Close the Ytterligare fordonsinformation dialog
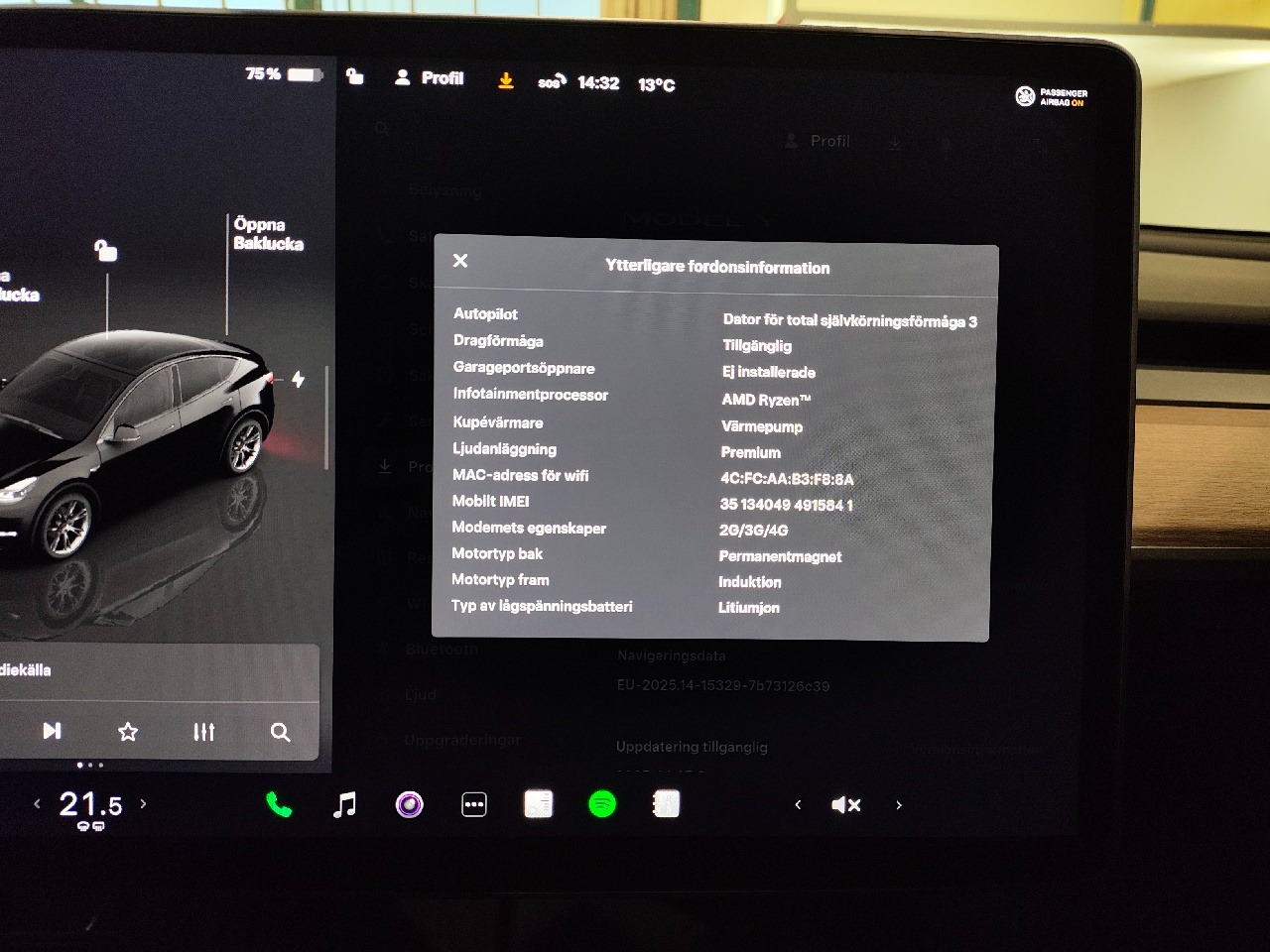Viewport: 1270px width, 952px height. [460, 261]
